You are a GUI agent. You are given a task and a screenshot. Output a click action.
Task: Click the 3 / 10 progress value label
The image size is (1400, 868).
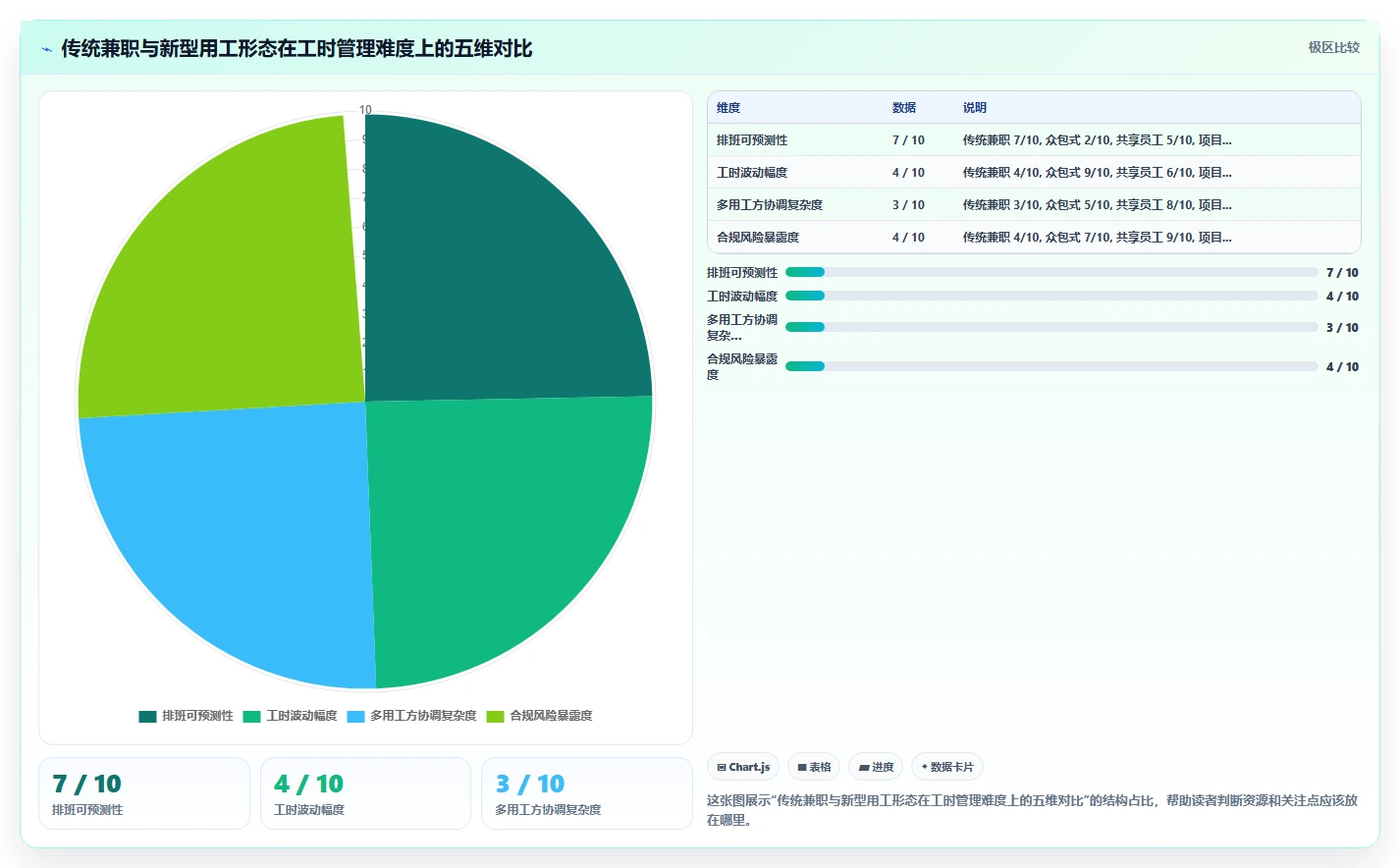tap(1342, 328)
